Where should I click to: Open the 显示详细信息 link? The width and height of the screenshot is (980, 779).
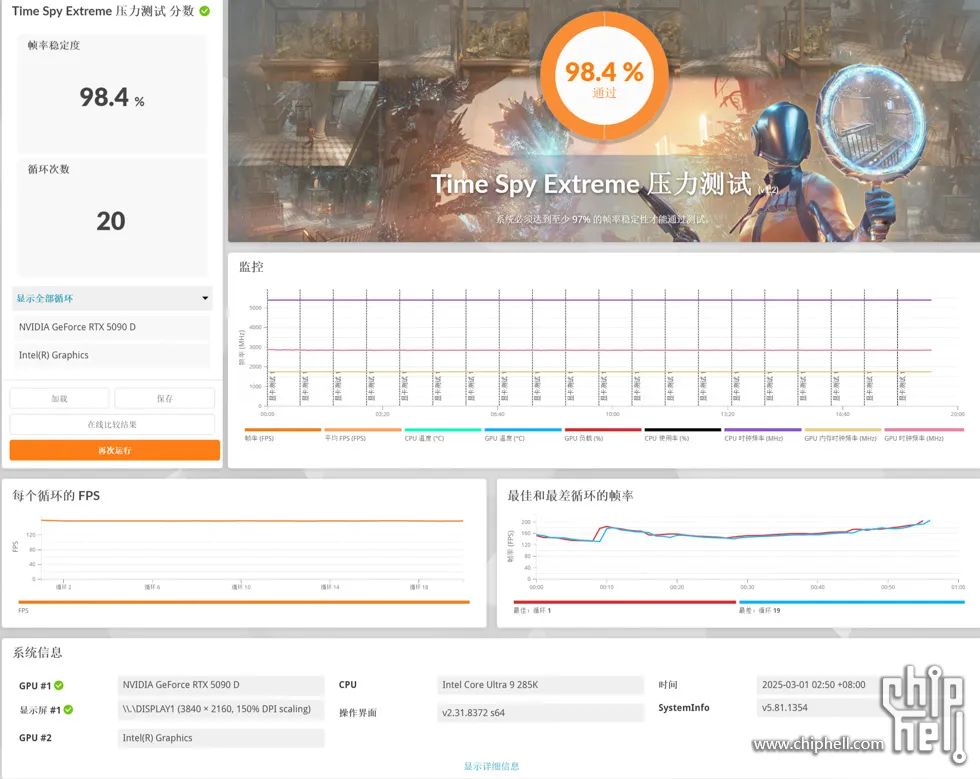491,766
